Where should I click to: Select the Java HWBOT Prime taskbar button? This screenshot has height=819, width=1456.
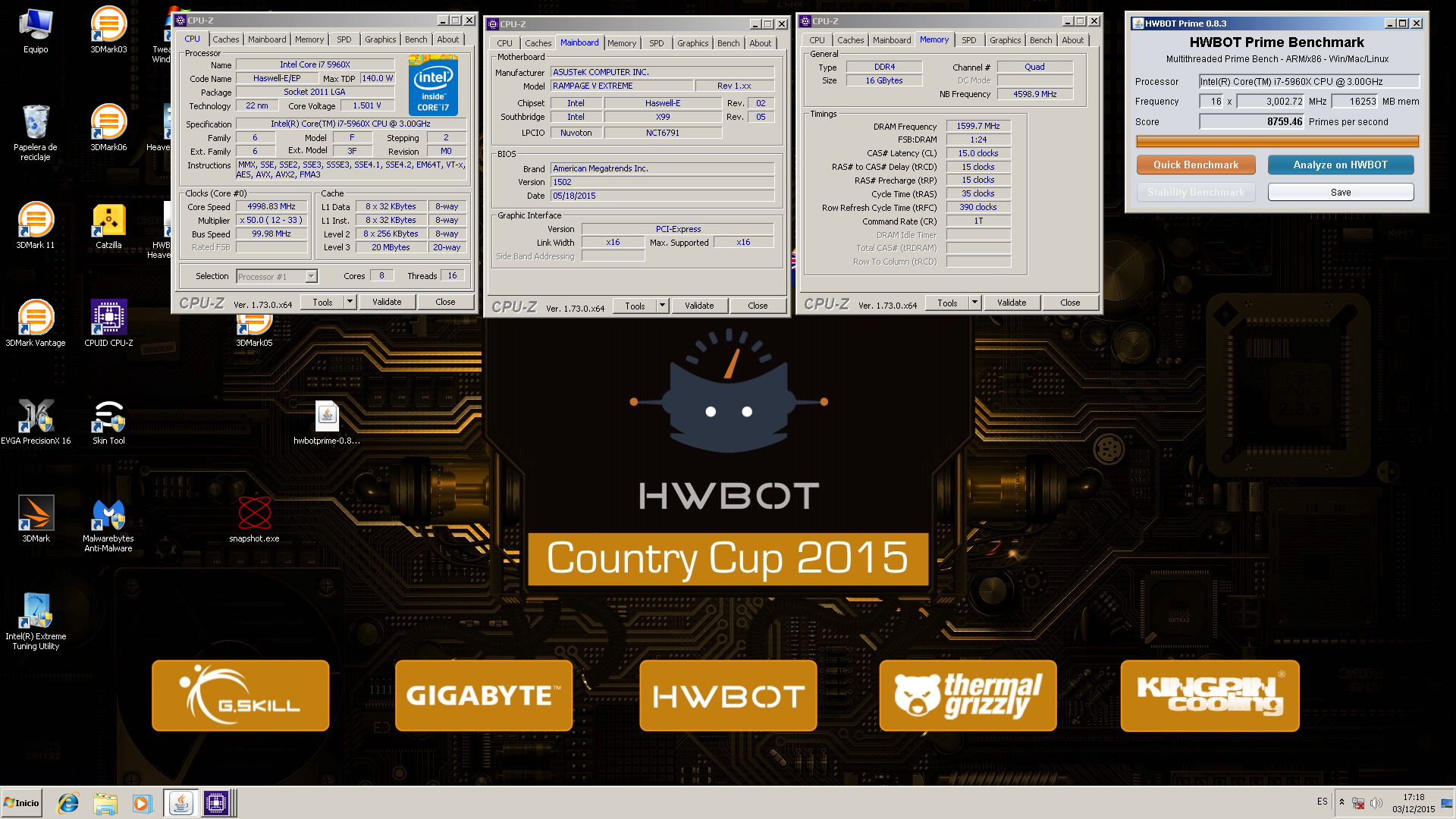click(180, 803)
